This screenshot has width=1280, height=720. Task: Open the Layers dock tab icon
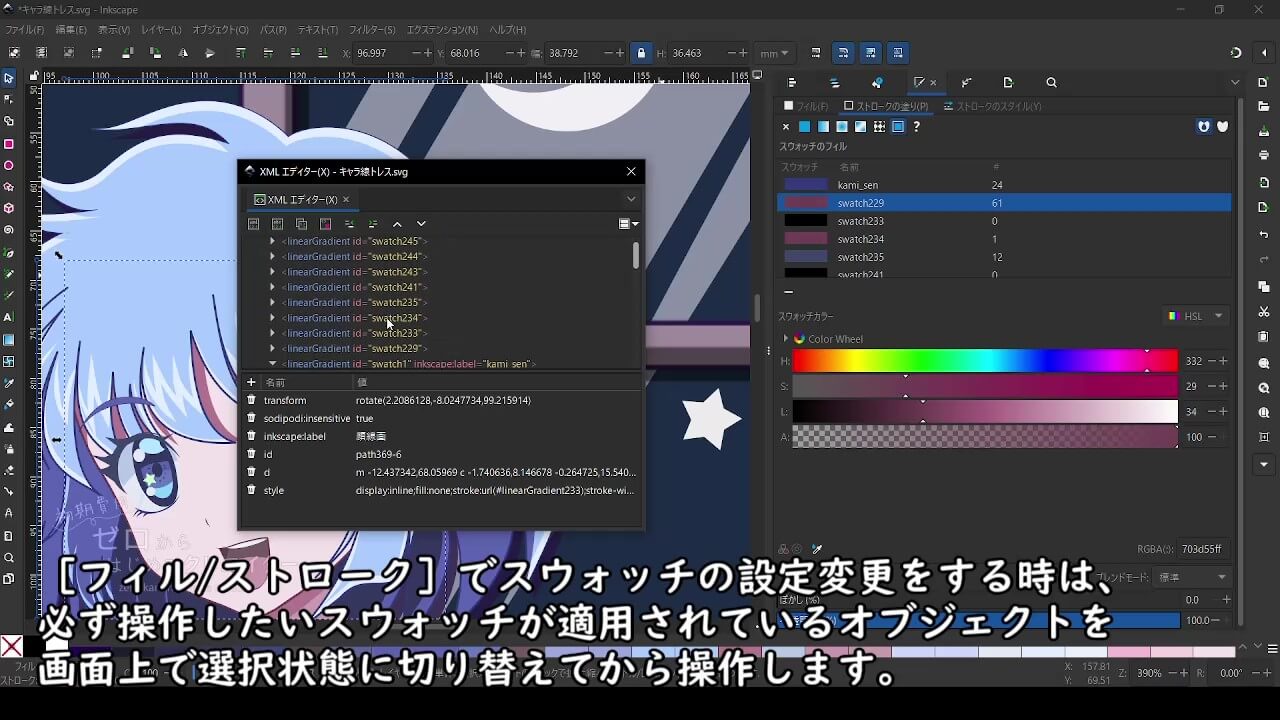[835, 83]
